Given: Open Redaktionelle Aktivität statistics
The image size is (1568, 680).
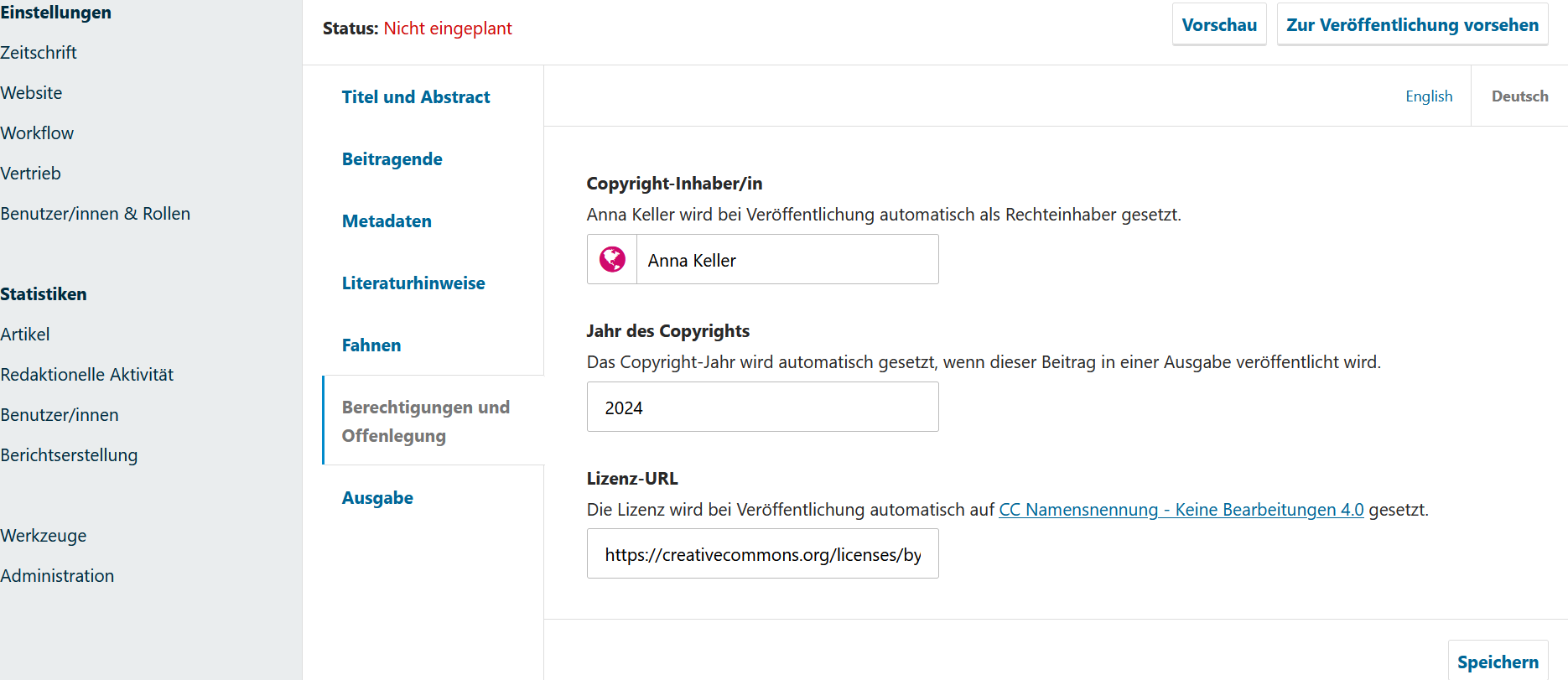Looking at the screenshot, I should (86, 375).
